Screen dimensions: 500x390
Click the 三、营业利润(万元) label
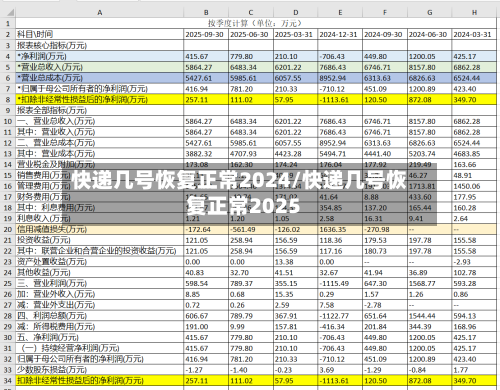[x=52, y=283]
